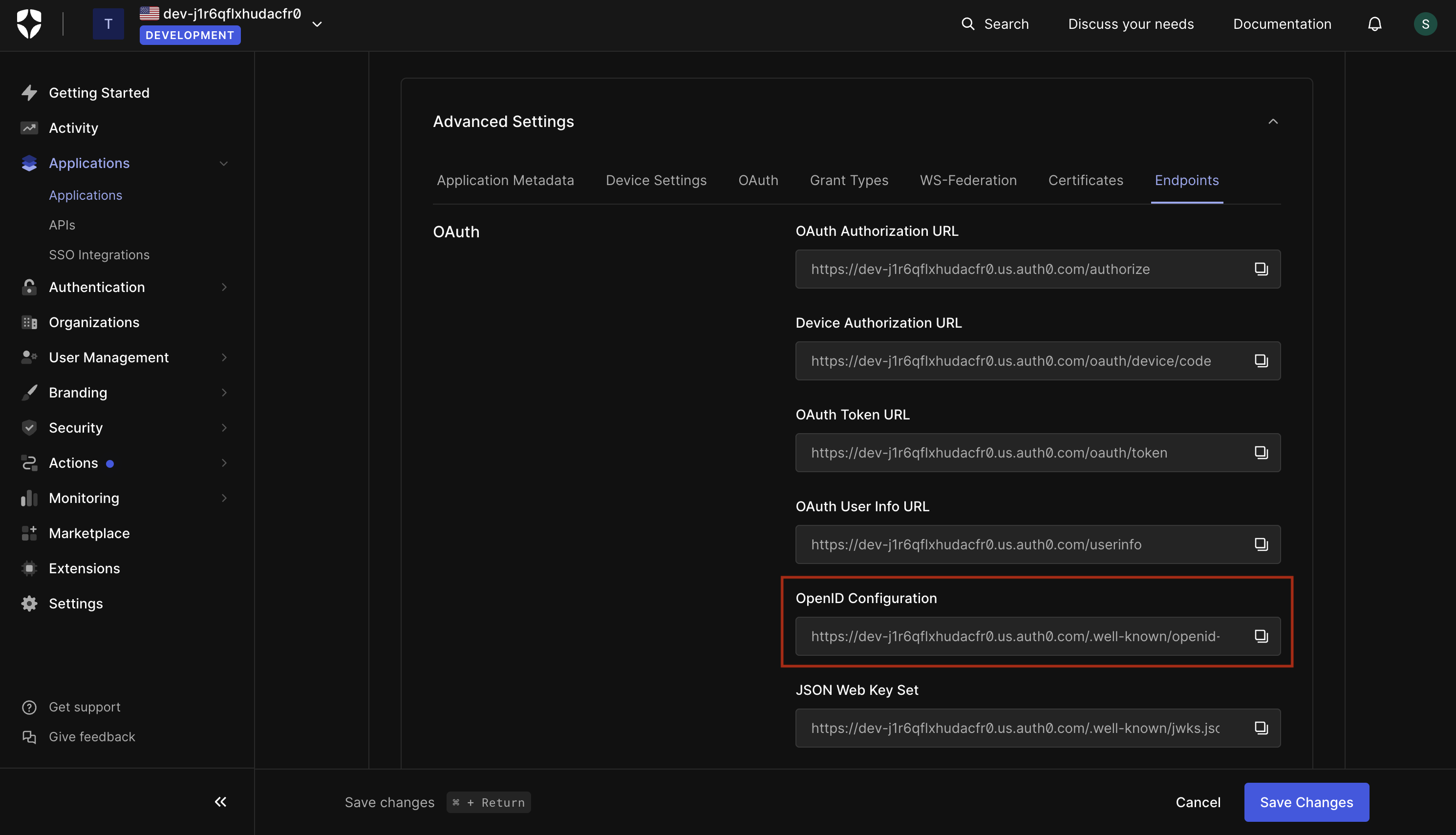Expand the Security menu chevron
The height and width of the screenshot is (835, 1456).
point(224,427)
